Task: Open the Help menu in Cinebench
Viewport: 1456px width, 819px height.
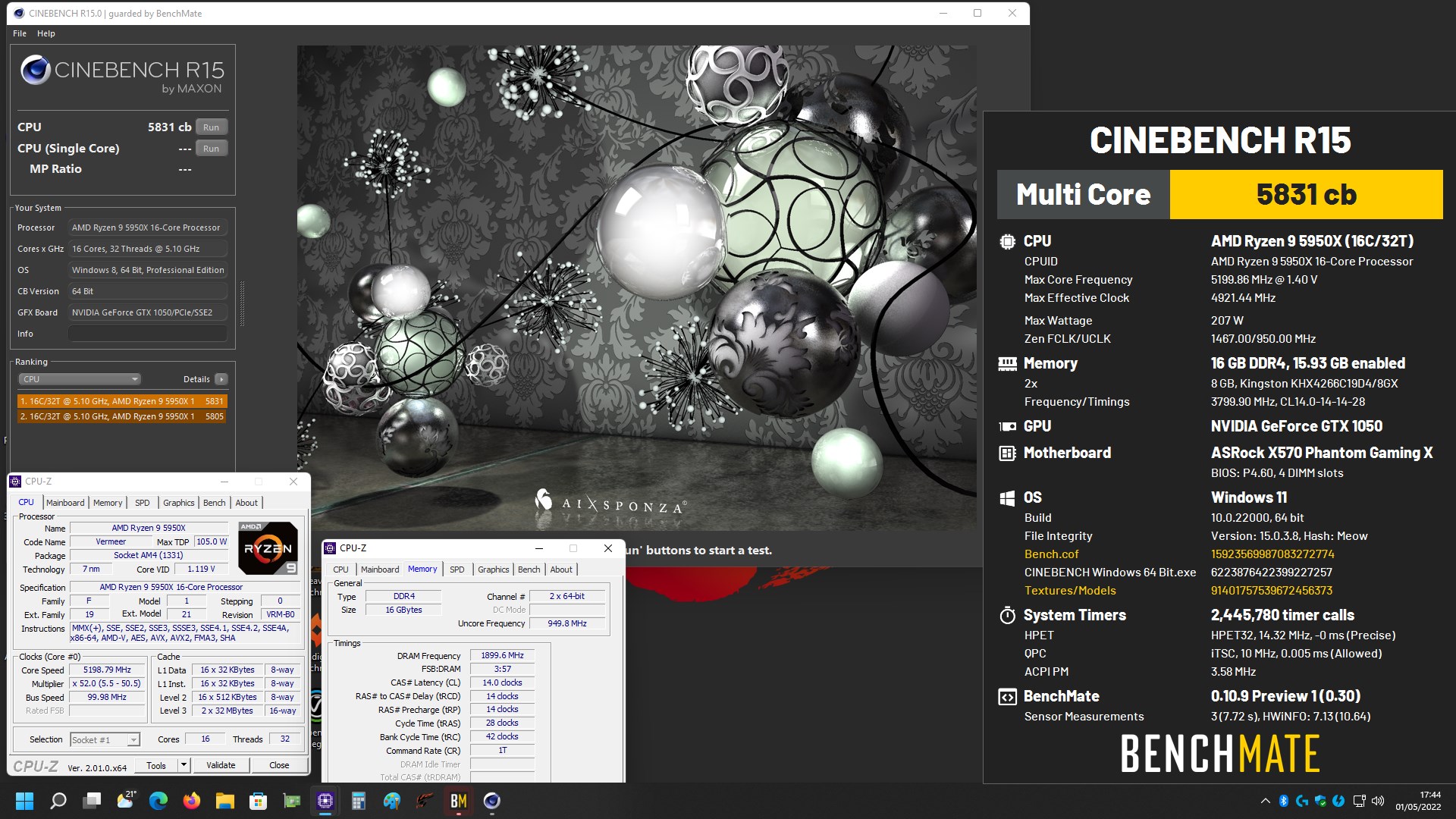Action: tap(46, 33)
